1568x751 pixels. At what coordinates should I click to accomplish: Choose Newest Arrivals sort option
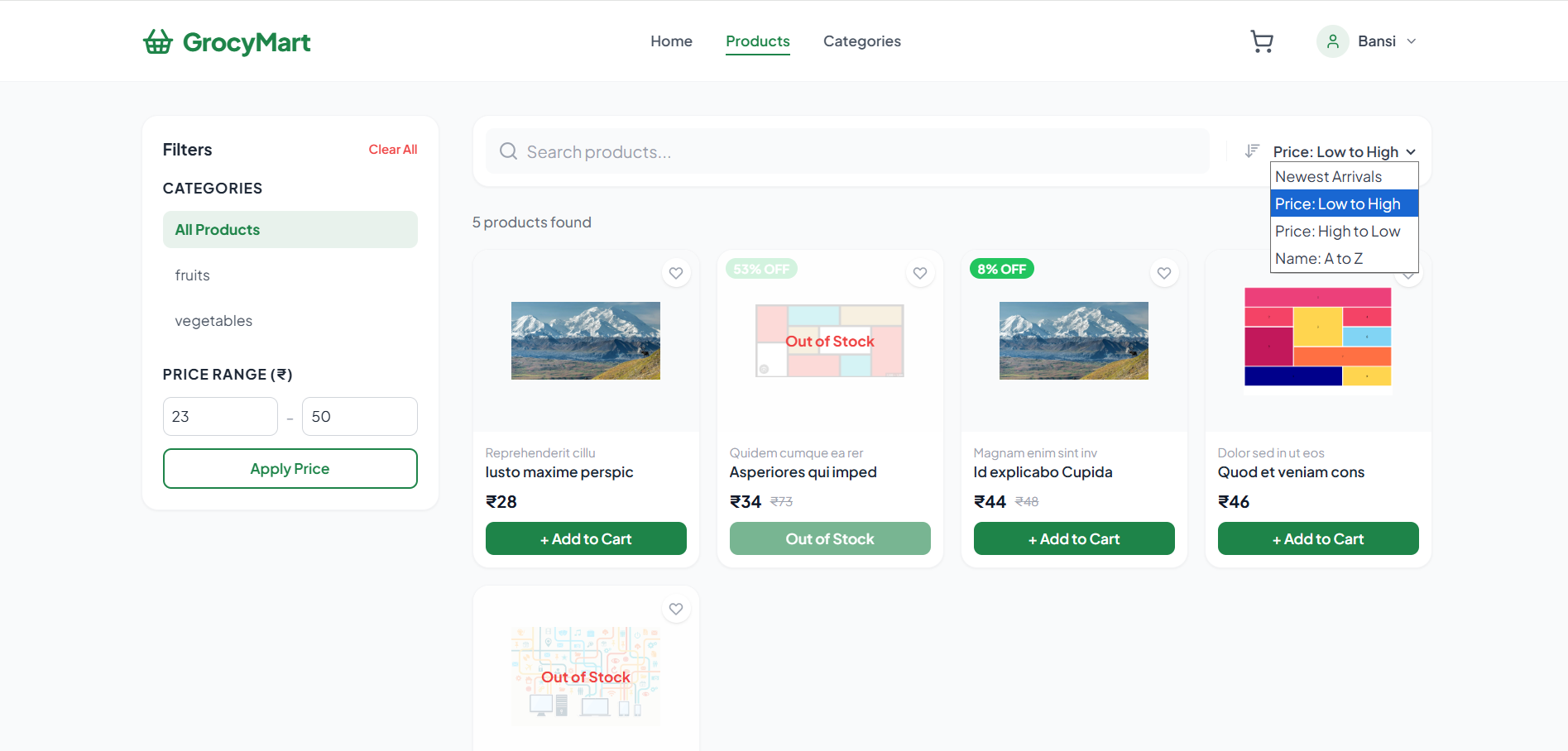coord(1345,176)
